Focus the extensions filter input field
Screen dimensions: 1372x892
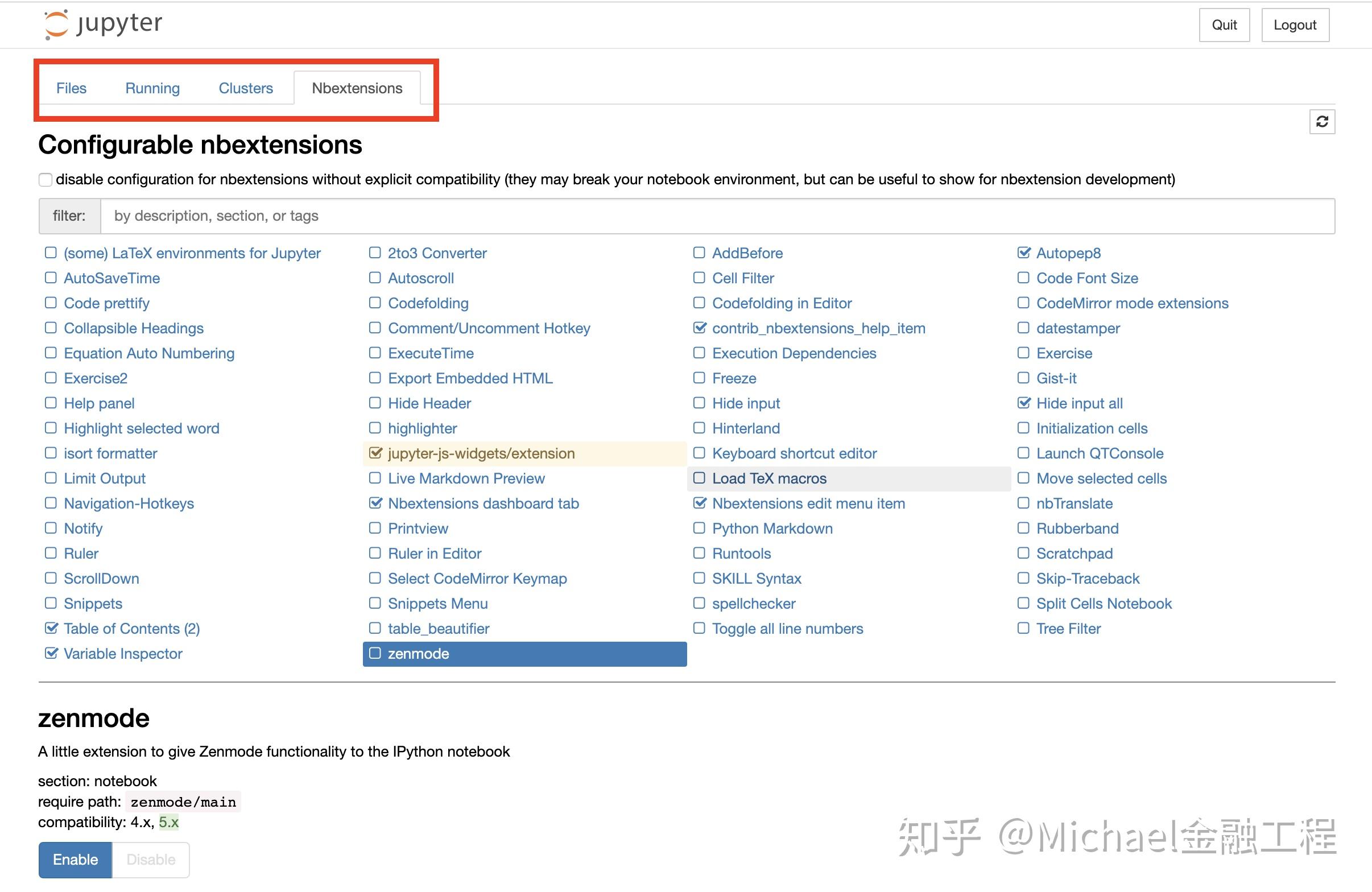717,216
